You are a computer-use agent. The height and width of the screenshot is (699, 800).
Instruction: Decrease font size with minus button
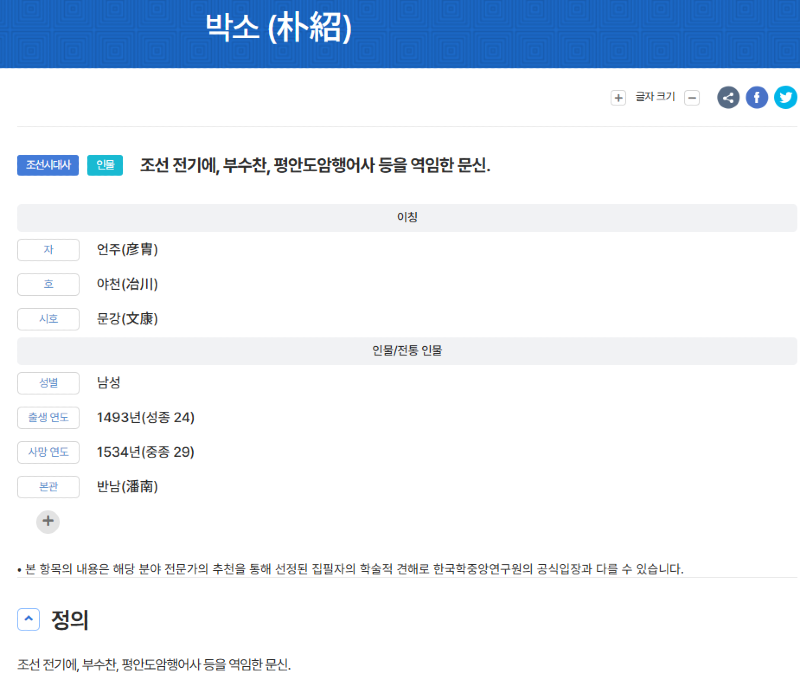(692, 98)
